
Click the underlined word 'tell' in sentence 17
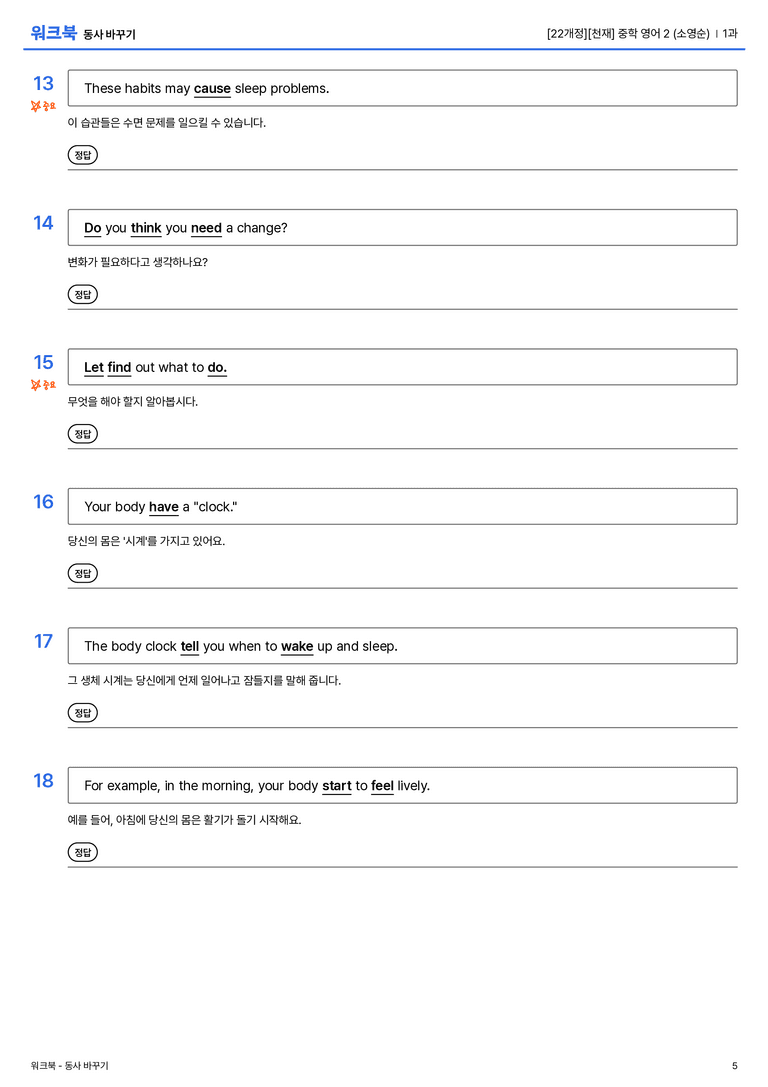coord(190,646)
